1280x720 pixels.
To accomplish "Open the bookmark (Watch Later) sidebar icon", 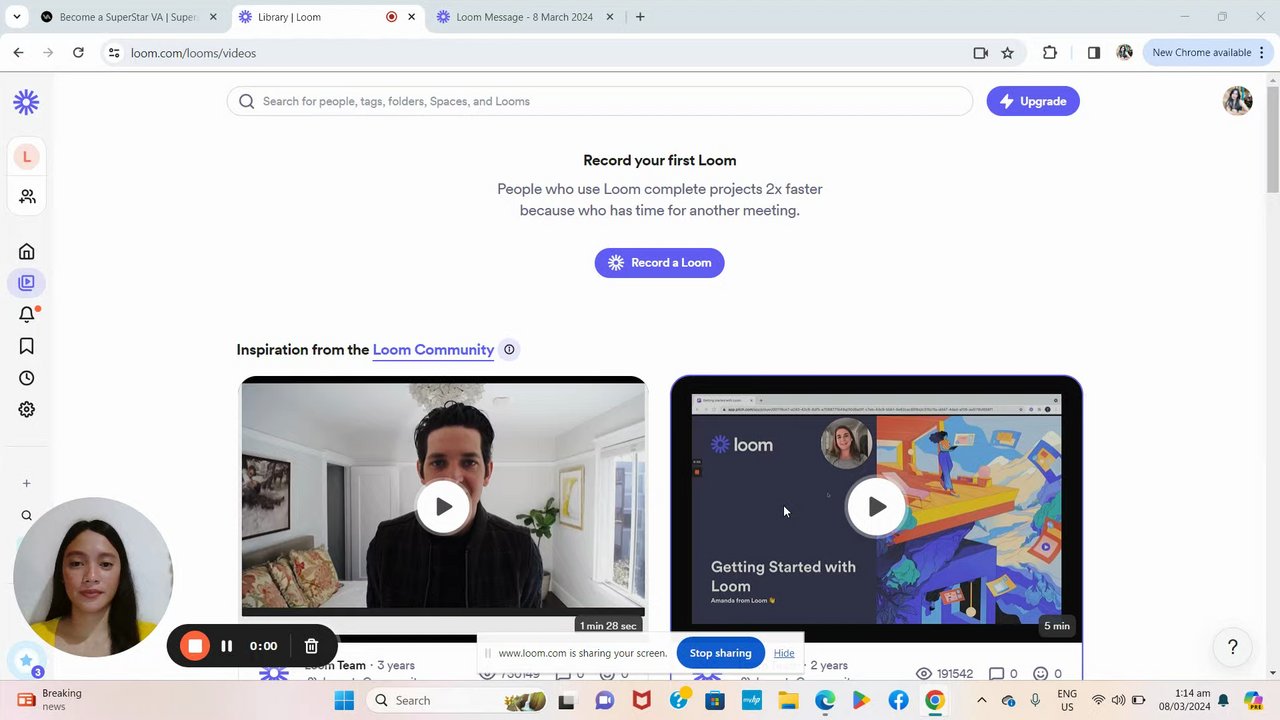I will coord(27,346).
